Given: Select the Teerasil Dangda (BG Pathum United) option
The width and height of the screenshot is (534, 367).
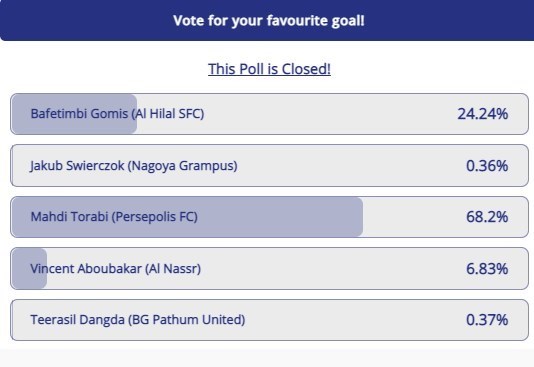Looking at the screenshot, I should click(269, 320).
